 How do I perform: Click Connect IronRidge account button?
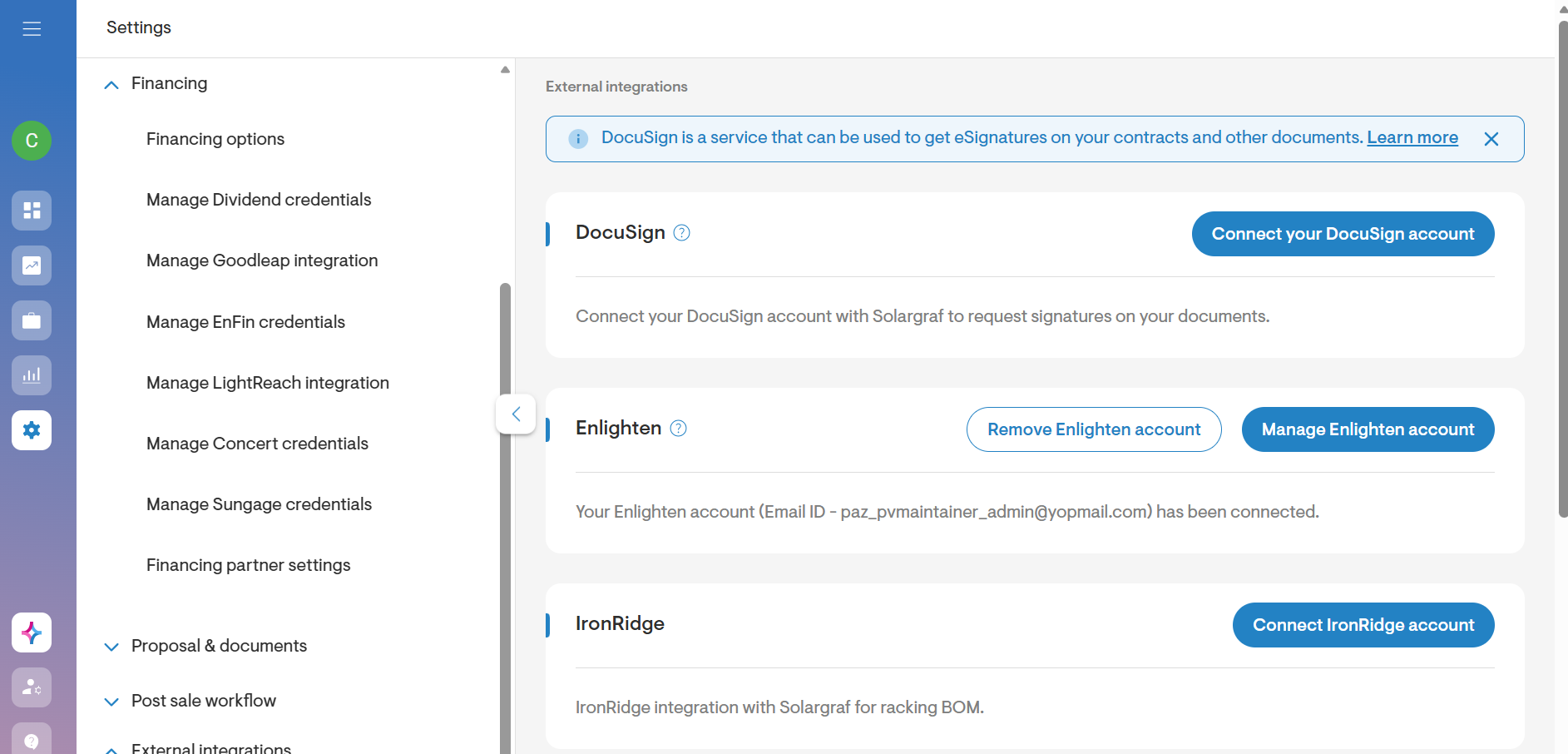(x=1363, y=625)
